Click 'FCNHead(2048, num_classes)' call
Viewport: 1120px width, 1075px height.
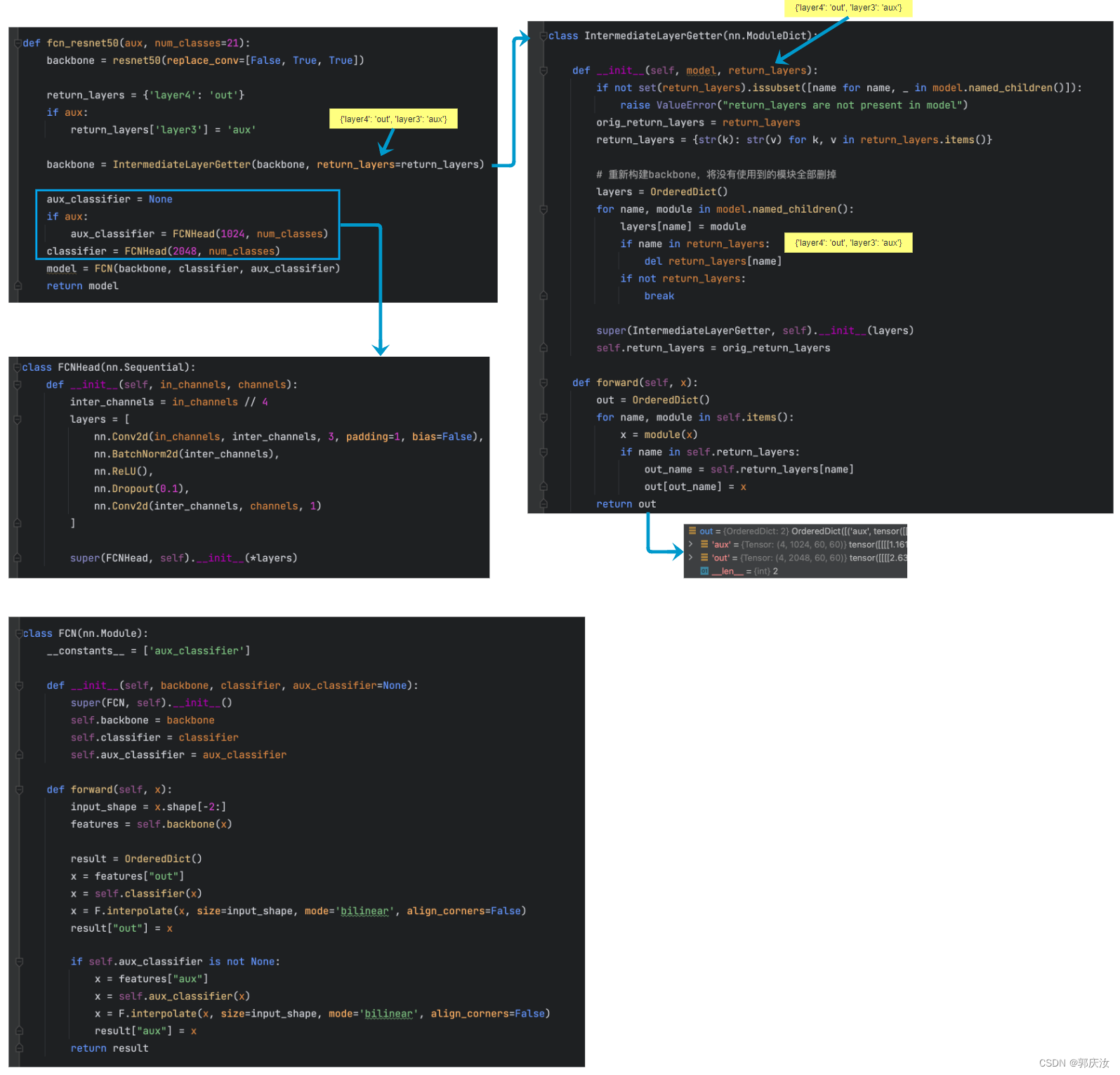click(x=202, y=251)
